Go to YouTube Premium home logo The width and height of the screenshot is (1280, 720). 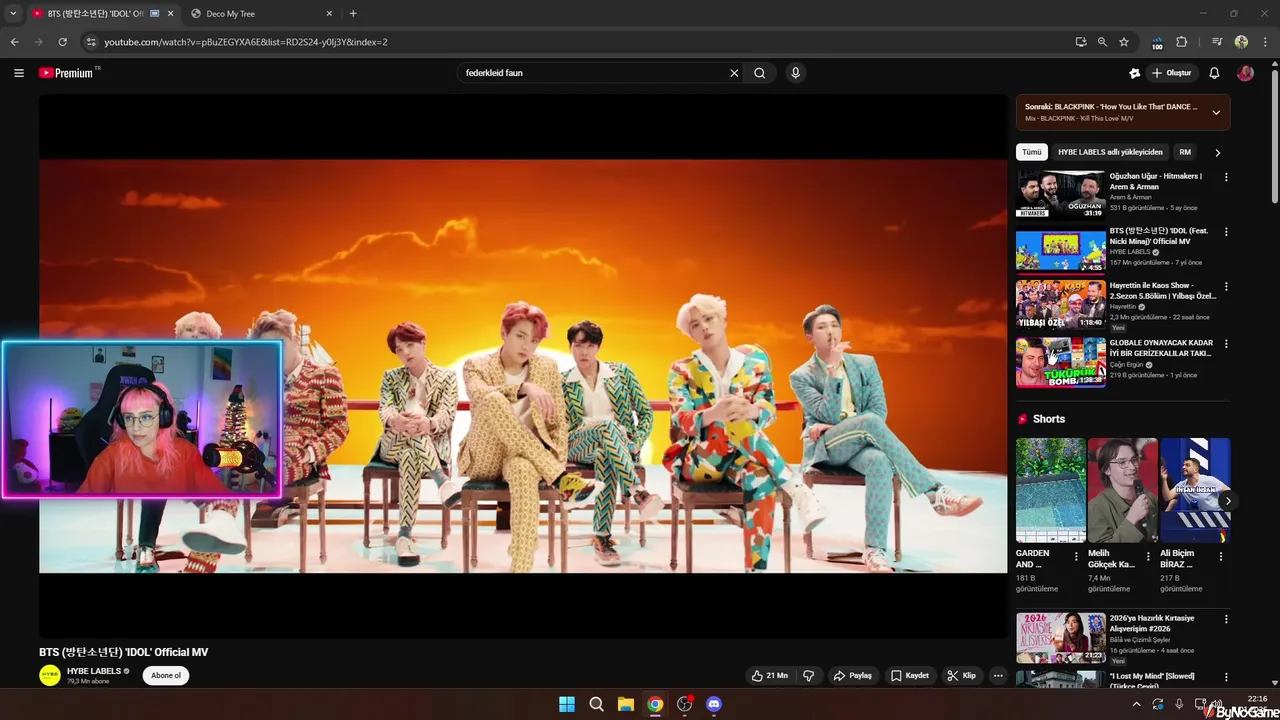tap(68, 73)
